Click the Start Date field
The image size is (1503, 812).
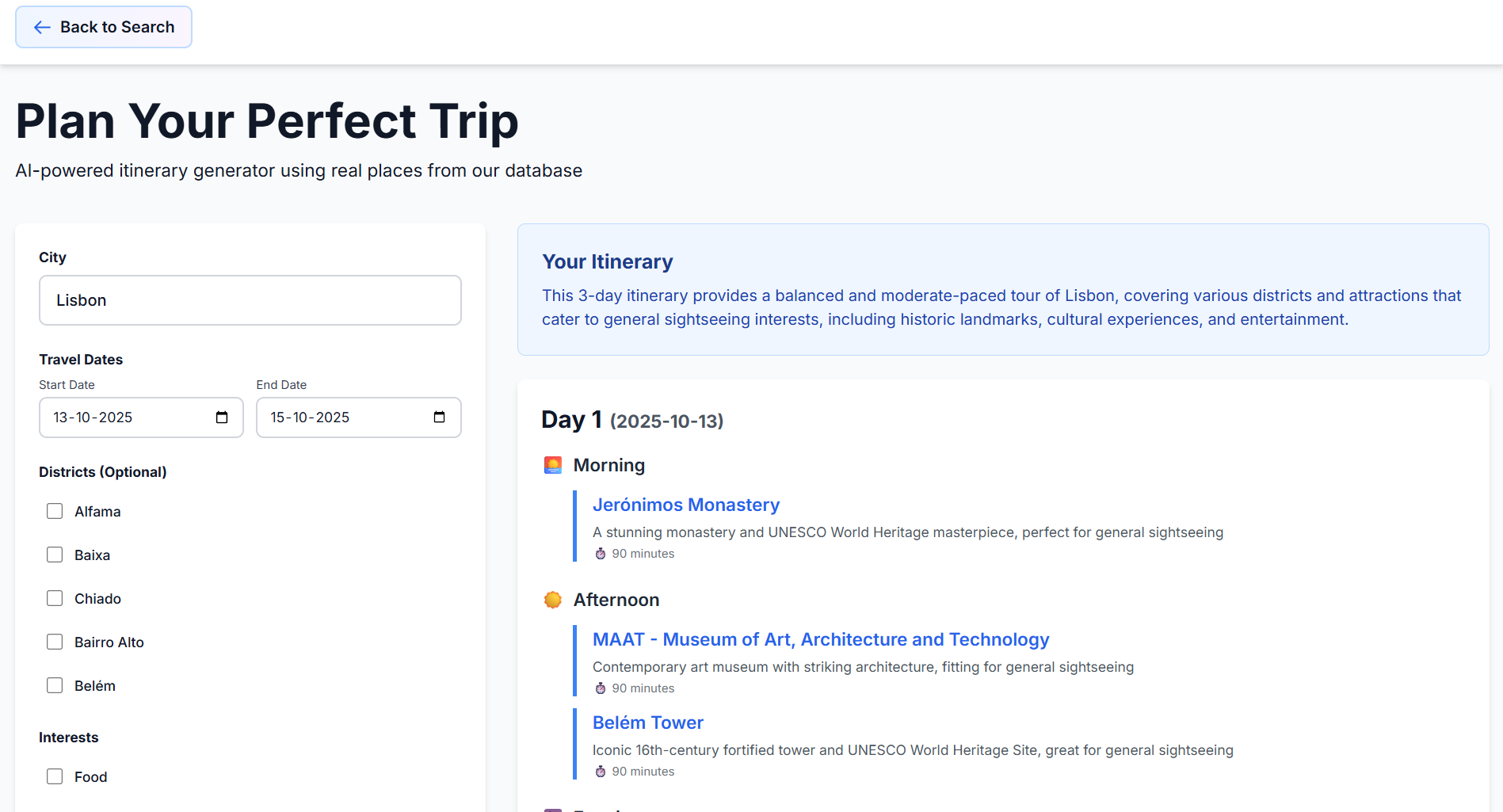(x=127, y=417)
